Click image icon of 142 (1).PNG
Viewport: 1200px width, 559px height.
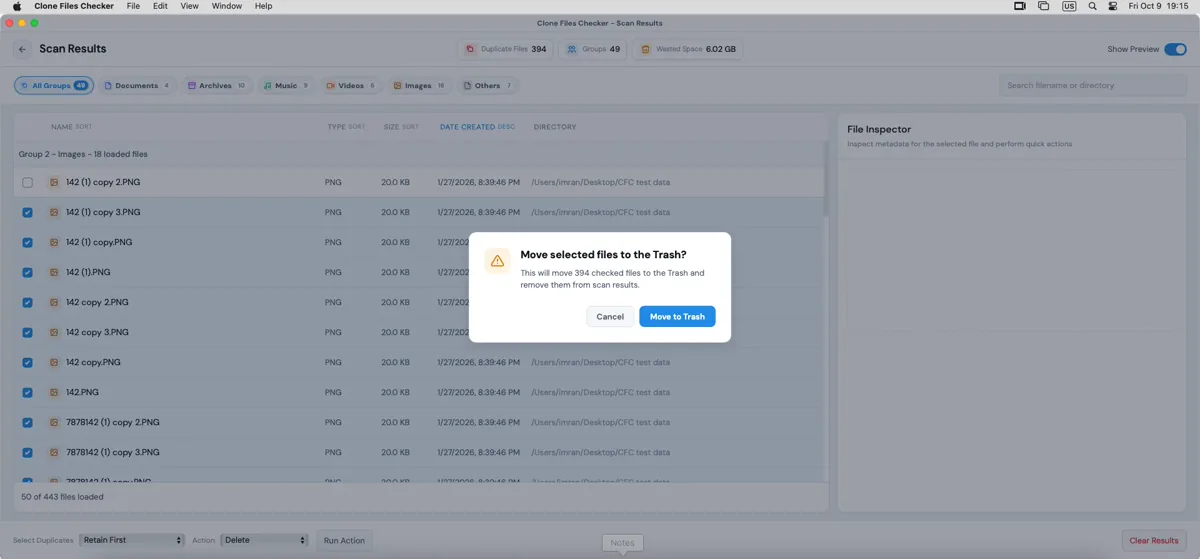pos(54,273)
